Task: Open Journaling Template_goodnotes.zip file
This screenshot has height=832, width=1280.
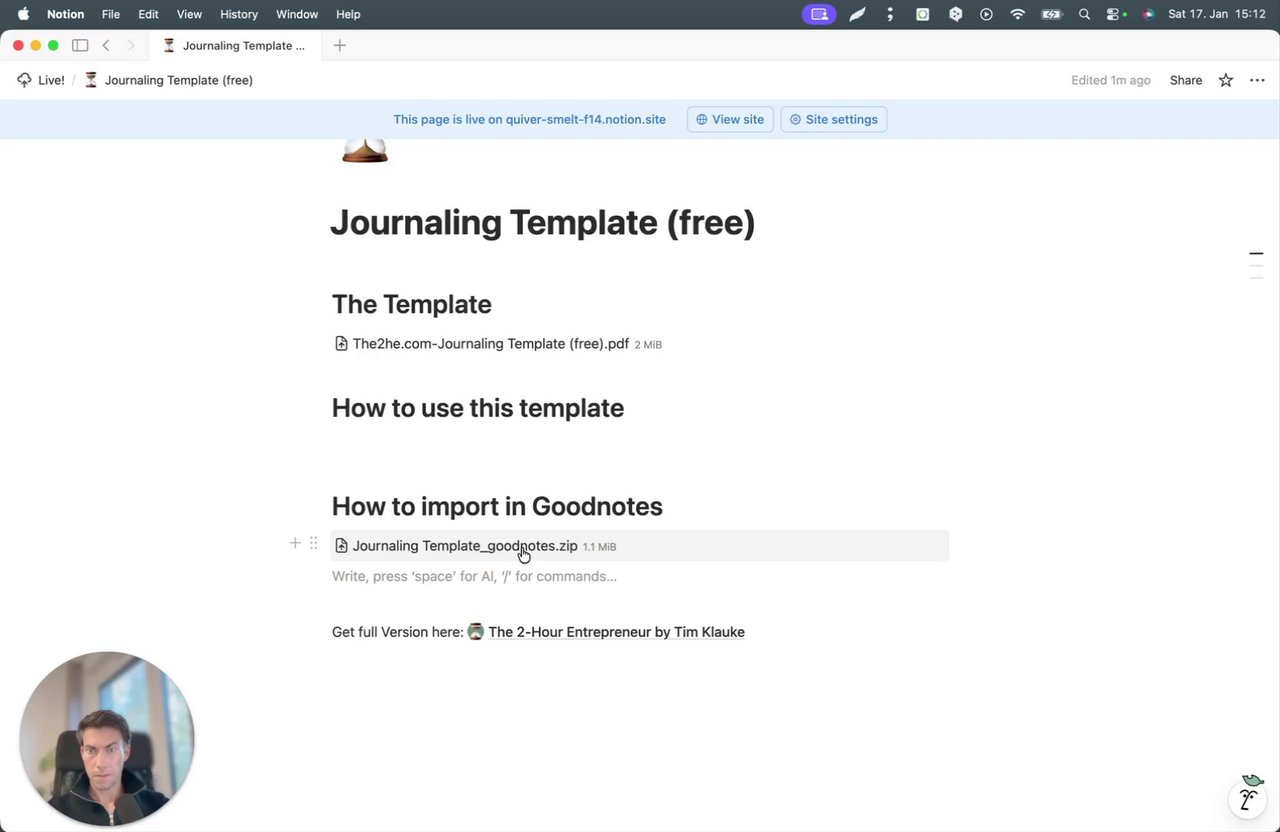Action: [464, 546]
